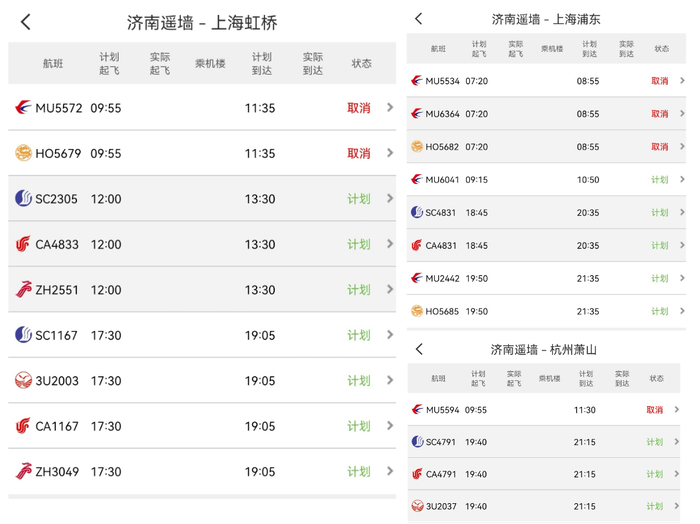Tap the Shenzhen Airlines logo for ZH2551
This screenshot has height=524, width=700.
point(23,290)
